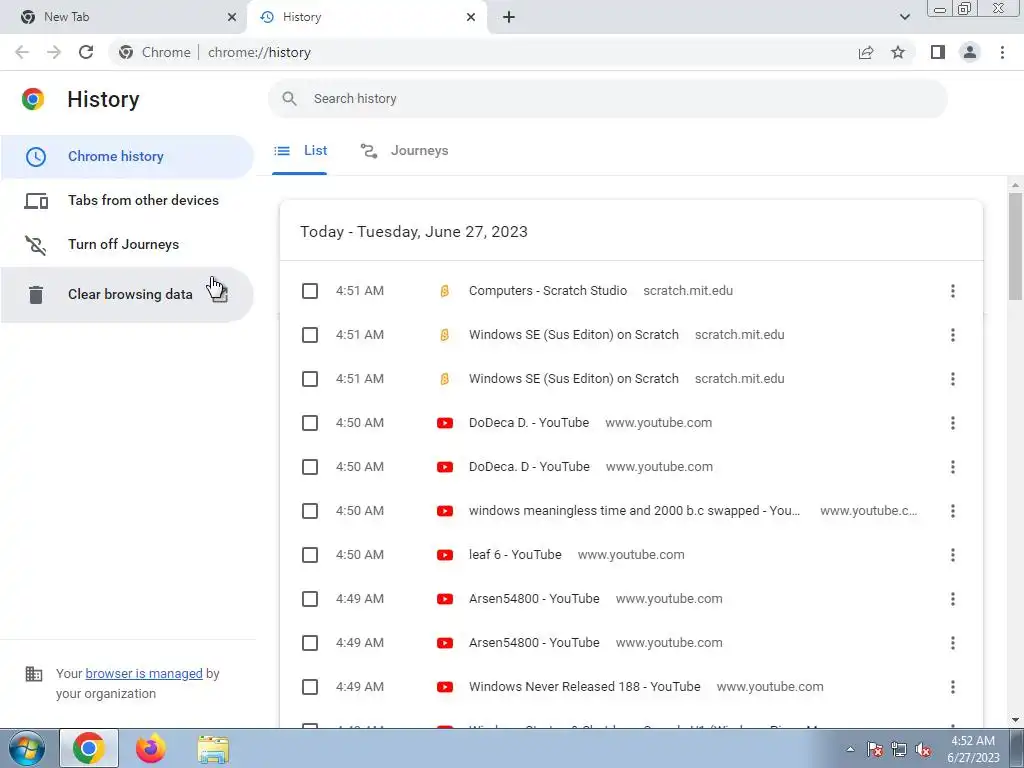Open more actions for leaf 6 - YouTube
Image resolution: width=1024 pixels, height=768 pixels.
click(953, 555)
